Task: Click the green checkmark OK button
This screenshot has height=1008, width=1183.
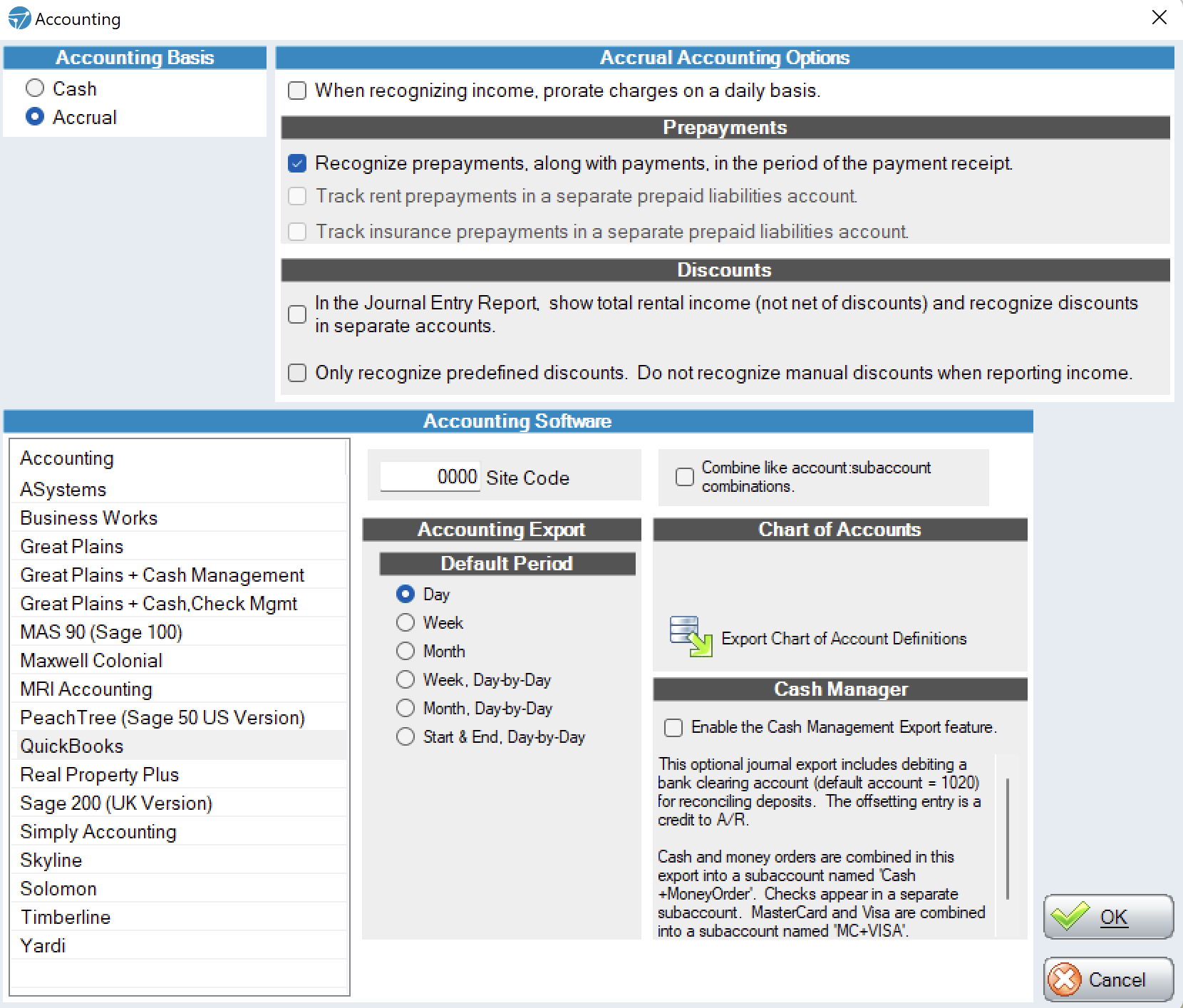Action: click(x=1108, y=917)
